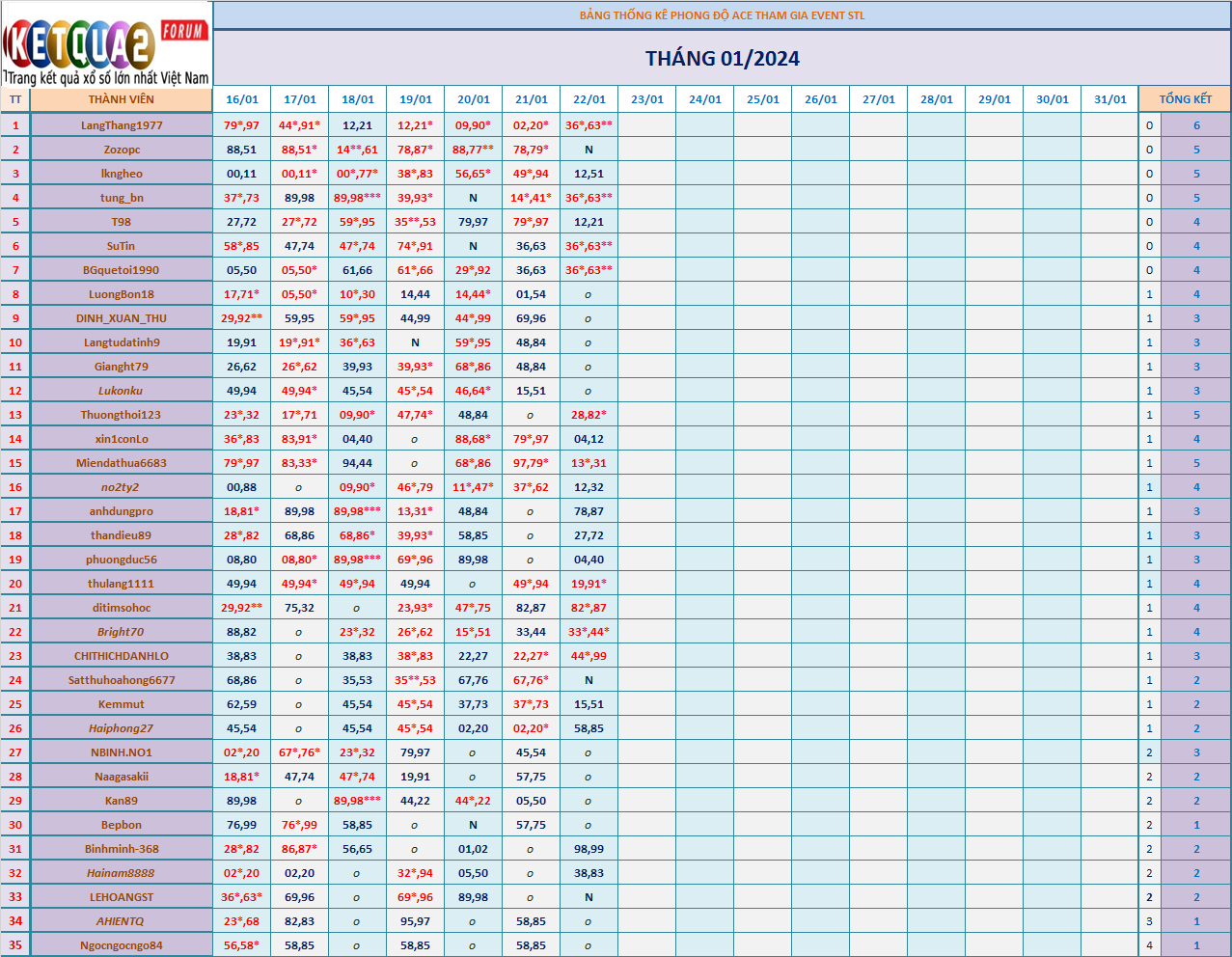Click the member cell 'Binhminh-368'
This screenshot has height=957, width=1232.
(x=122, y=849)
